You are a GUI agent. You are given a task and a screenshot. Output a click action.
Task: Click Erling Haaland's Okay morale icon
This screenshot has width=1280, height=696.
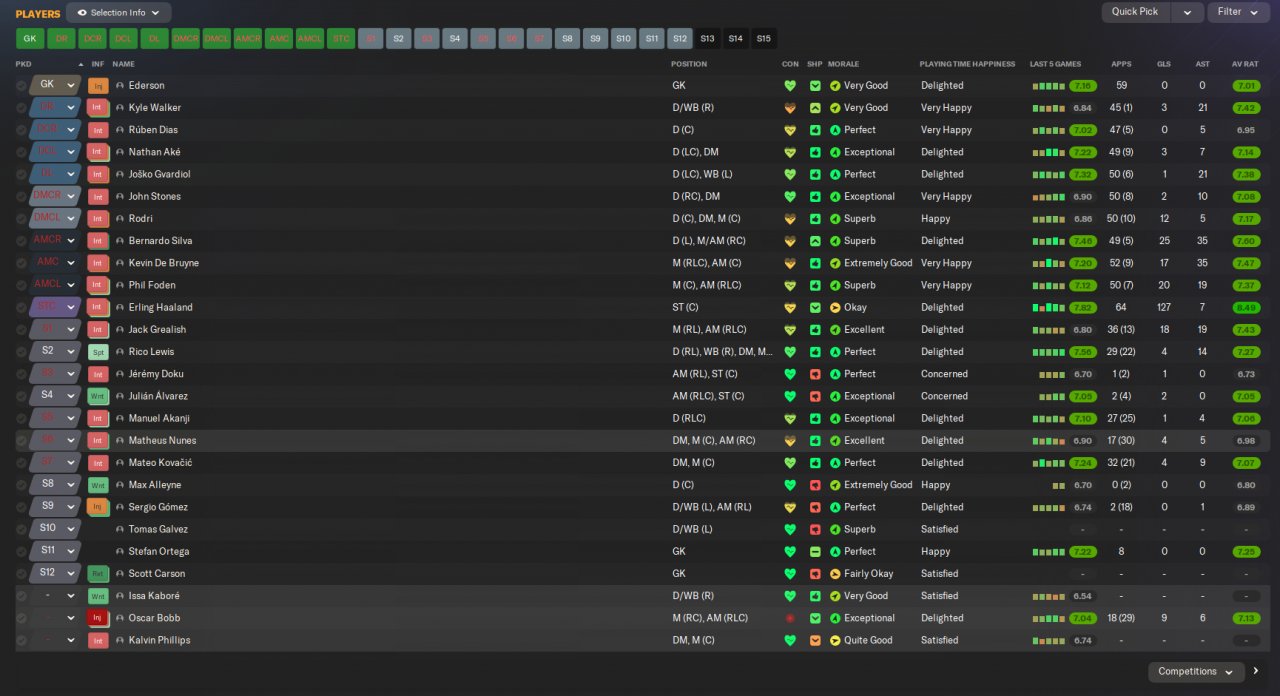[835, 308]
